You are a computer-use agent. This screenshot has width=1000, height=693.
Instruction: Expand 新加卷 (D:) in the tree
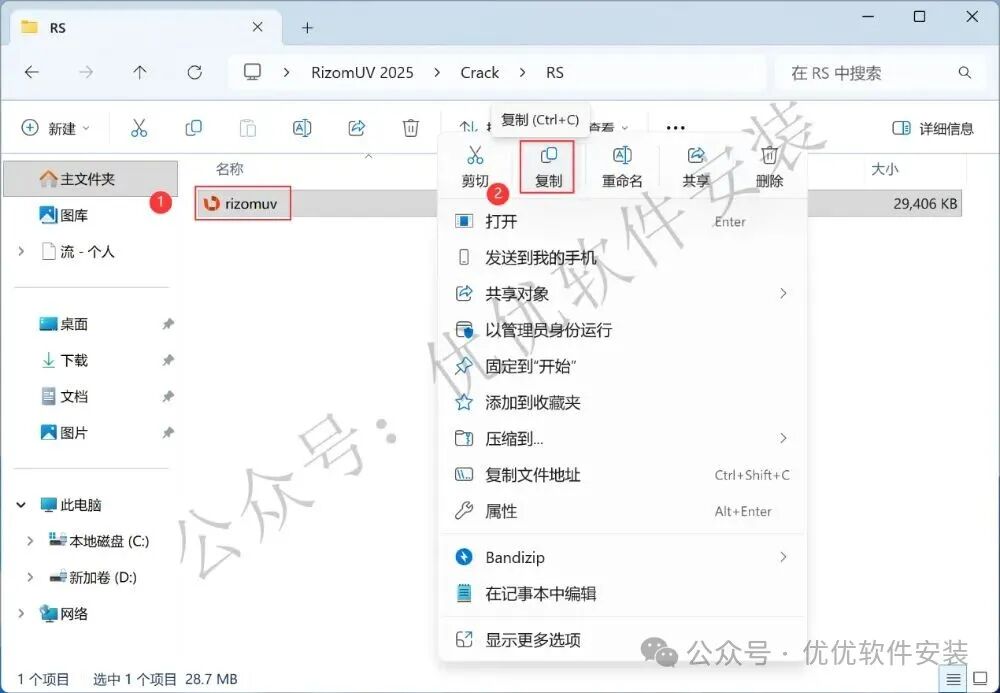(x=30, y=578)
